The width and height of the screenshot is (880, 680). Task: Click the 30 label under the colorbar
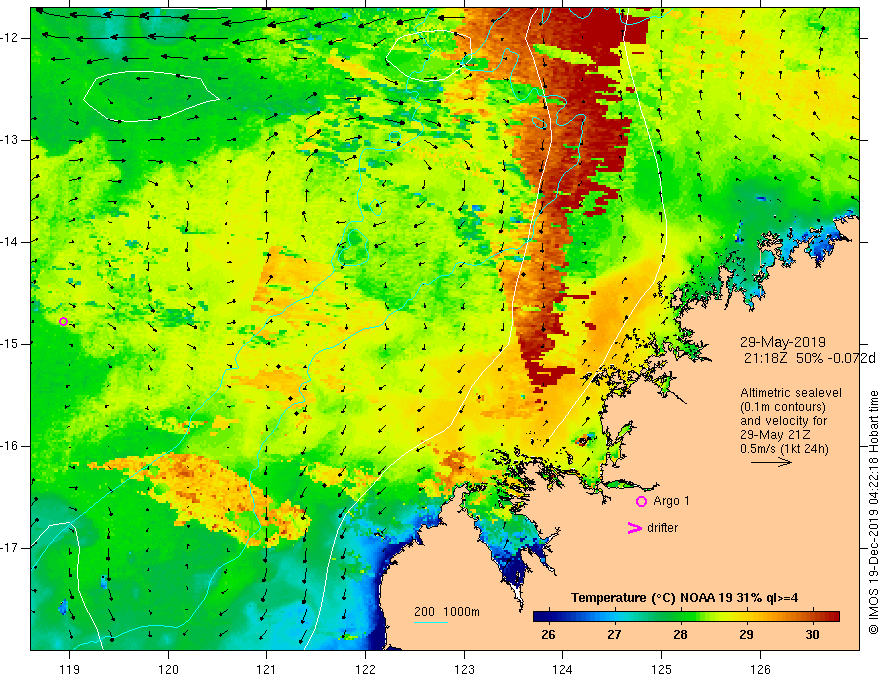pyautogui.click(x=812, y=635)
